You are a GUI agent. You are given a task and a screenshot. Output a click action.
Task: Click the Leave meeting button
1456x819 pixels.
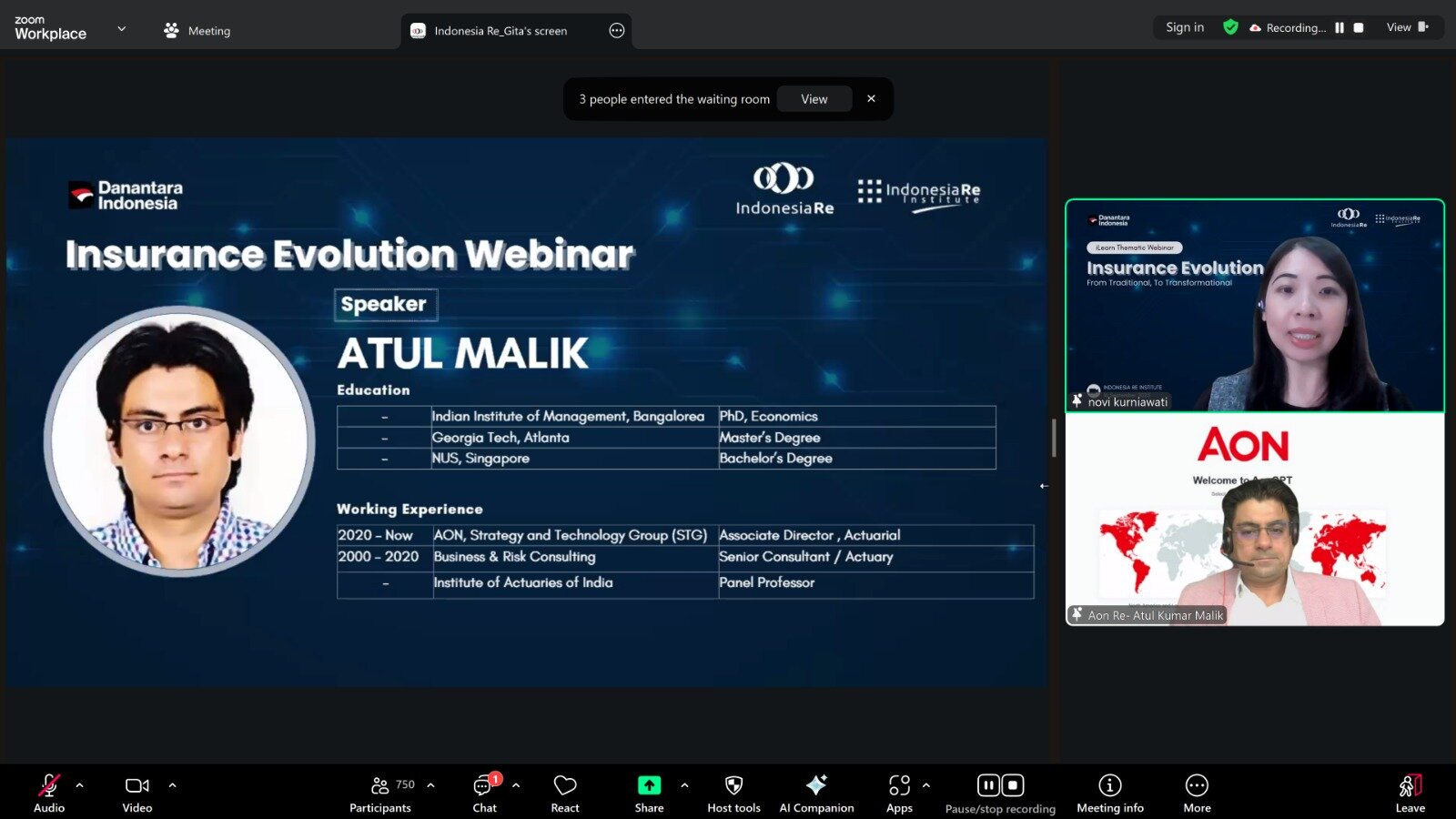(x=1410, y=793)
